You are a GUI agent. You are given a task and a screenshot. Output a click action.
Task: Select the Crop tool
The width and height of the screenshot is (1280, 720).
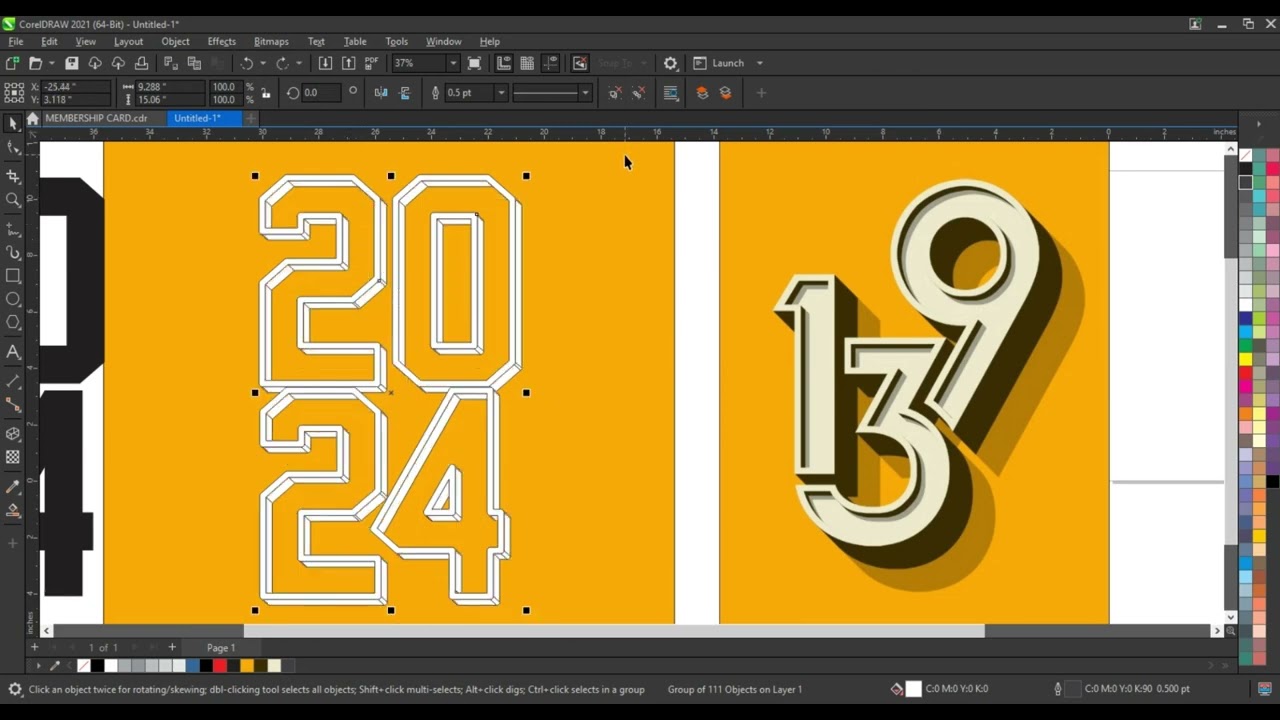tap(13, 177)
